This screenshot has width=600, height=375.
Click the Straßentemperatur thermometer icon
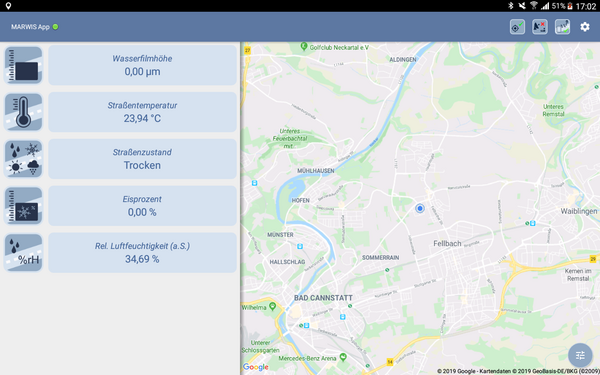pos(23,112)
